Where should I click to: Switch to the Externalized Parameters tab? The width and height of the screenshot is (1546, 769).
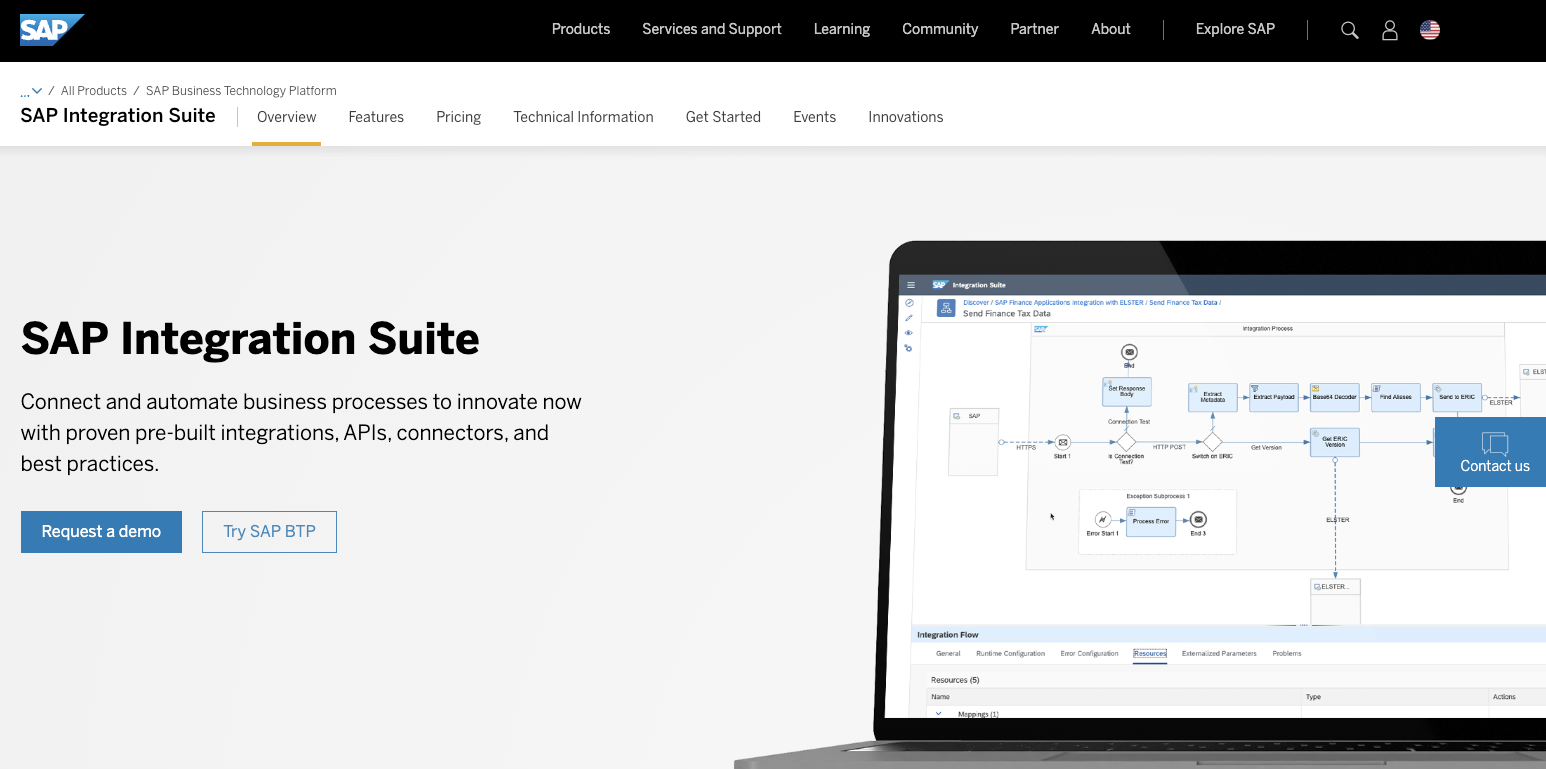[x=1219, y=653]
